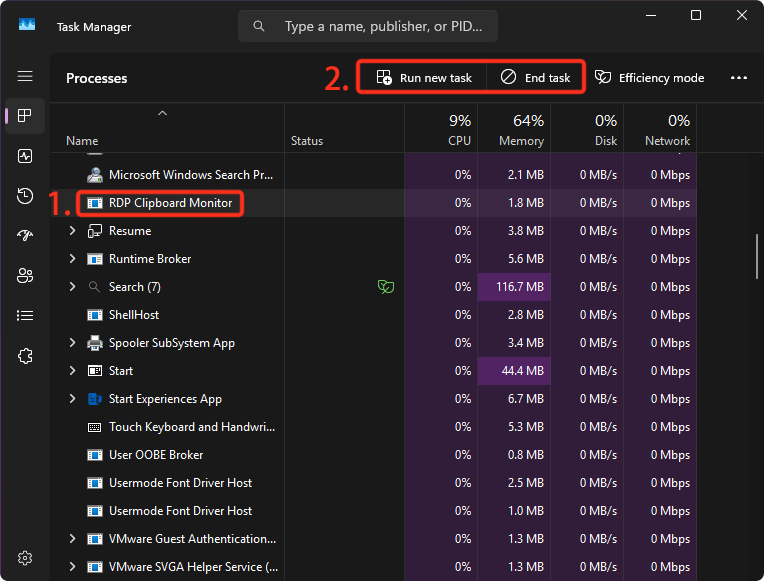Expand the Start Experiences App group

[x=72, y=399]
